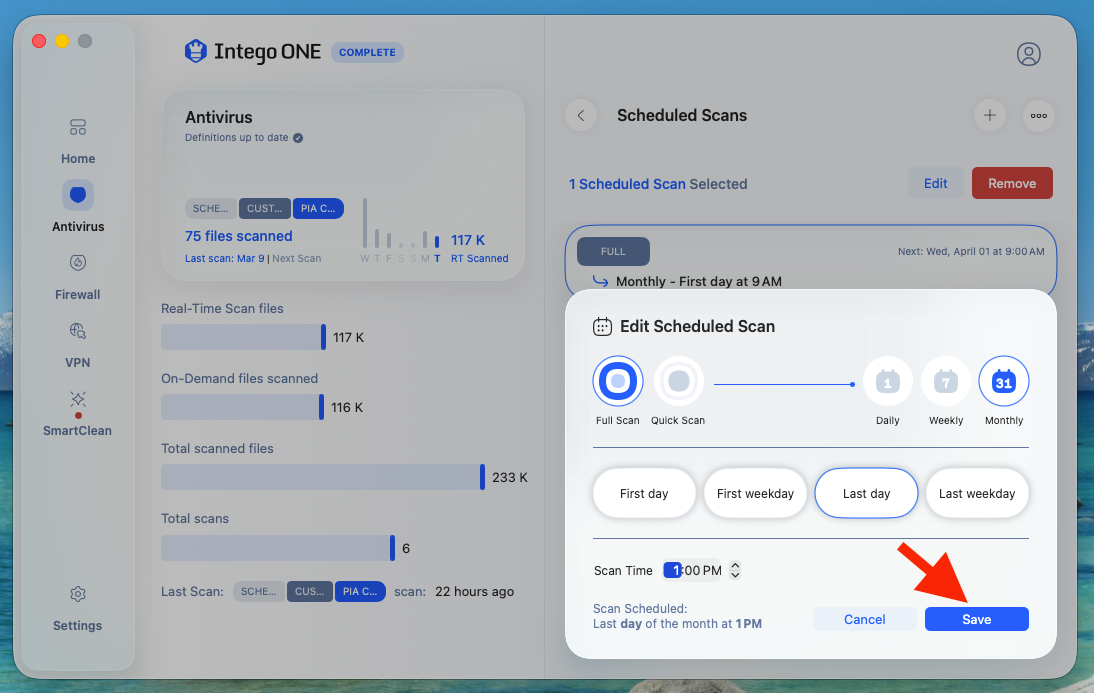This screenshot has height=693, width=1094.
Task: Choose Quick Scan type
Action: pyautogui.click(x=678, y=381)
